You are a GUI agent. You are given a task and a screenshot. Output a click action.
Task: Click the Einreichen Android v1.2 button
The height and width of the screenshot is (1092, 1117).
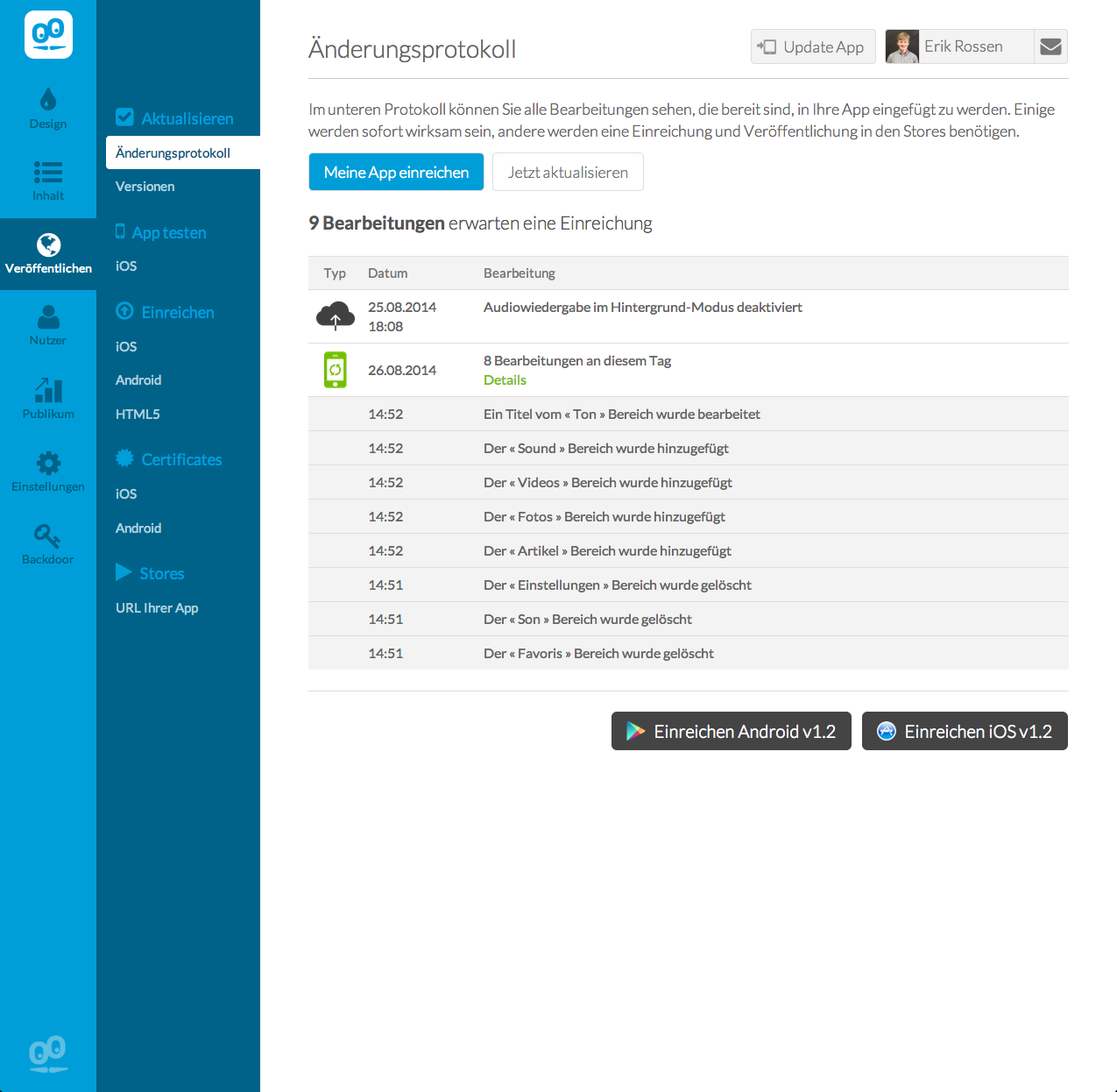click(732, 731)
